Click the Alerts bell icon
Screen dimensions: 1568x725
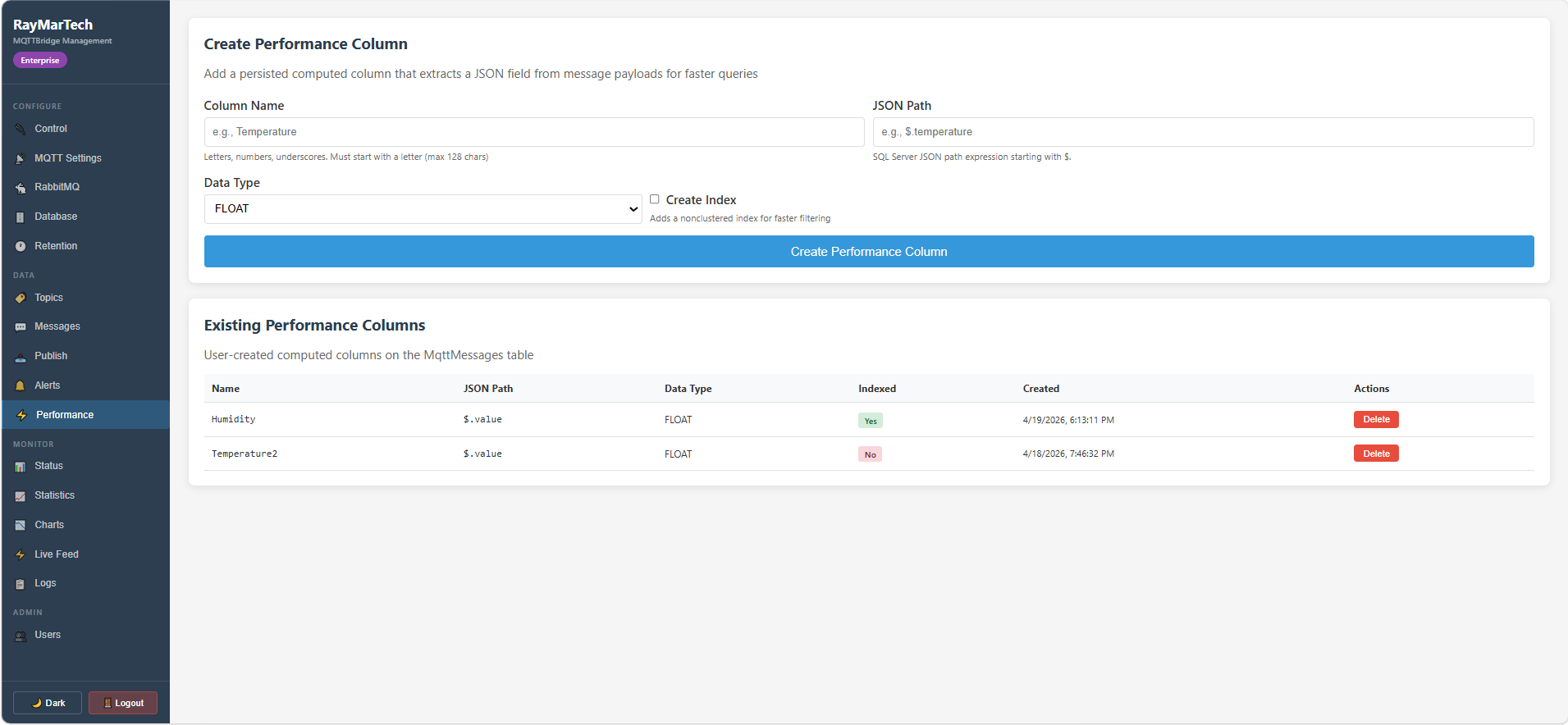(21, 386)
